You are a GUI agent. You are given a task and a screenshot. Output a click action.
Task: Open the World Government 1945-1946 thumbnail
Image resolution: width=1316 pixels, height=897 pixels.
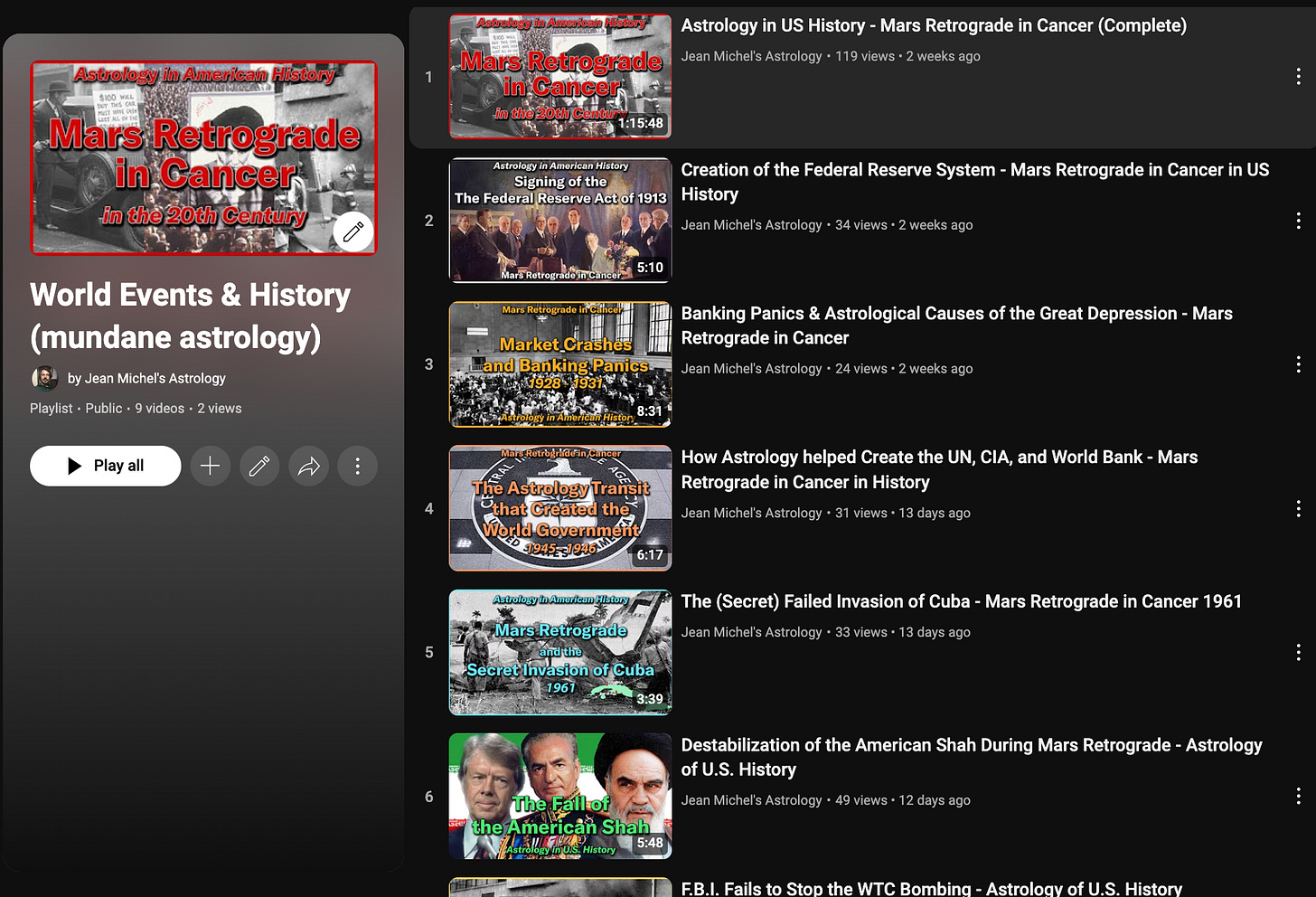click(560, 508)
